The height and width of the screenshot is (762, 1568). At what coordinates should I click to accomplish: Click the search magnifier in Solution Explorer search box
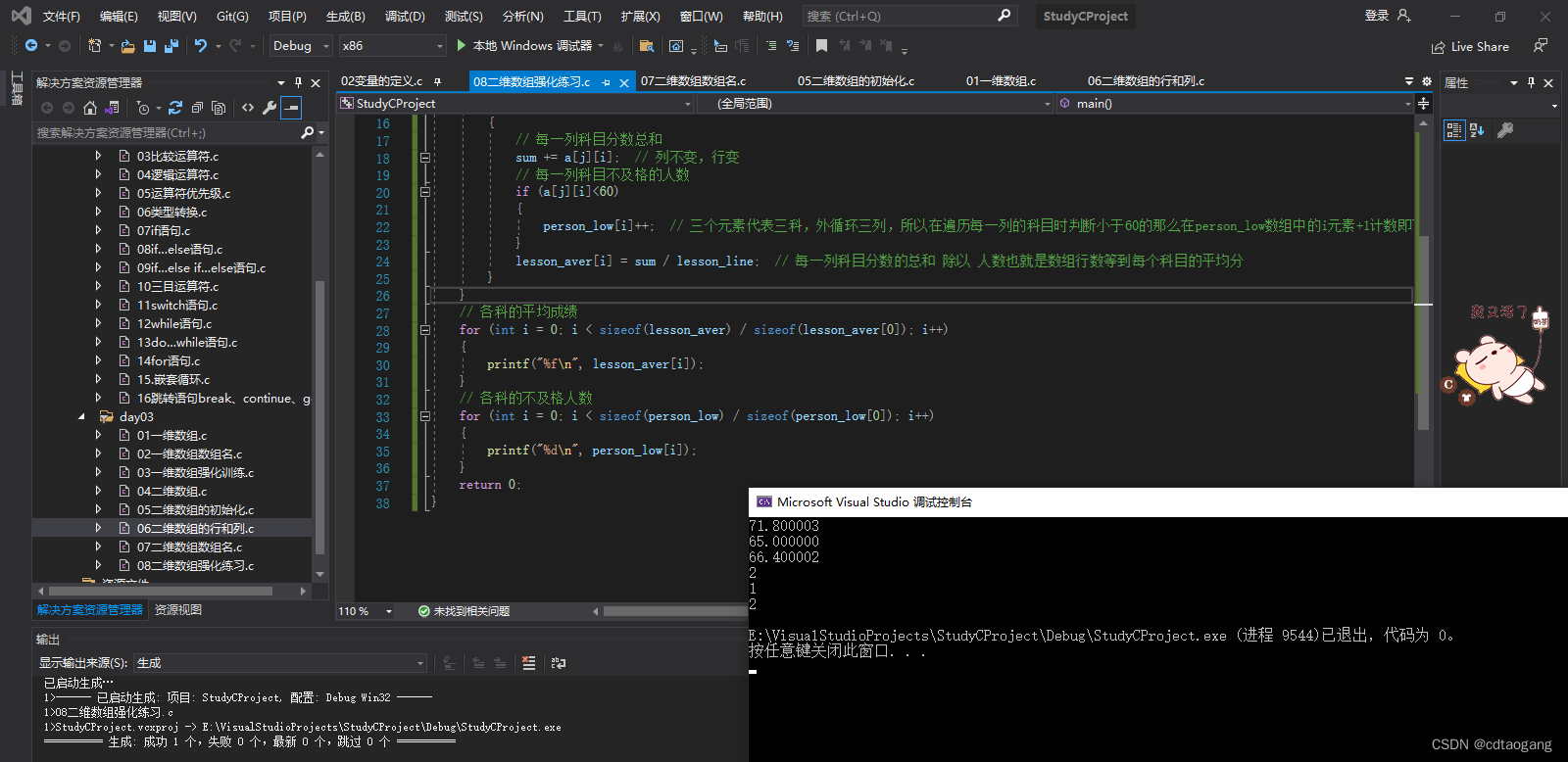coord(308,132)
